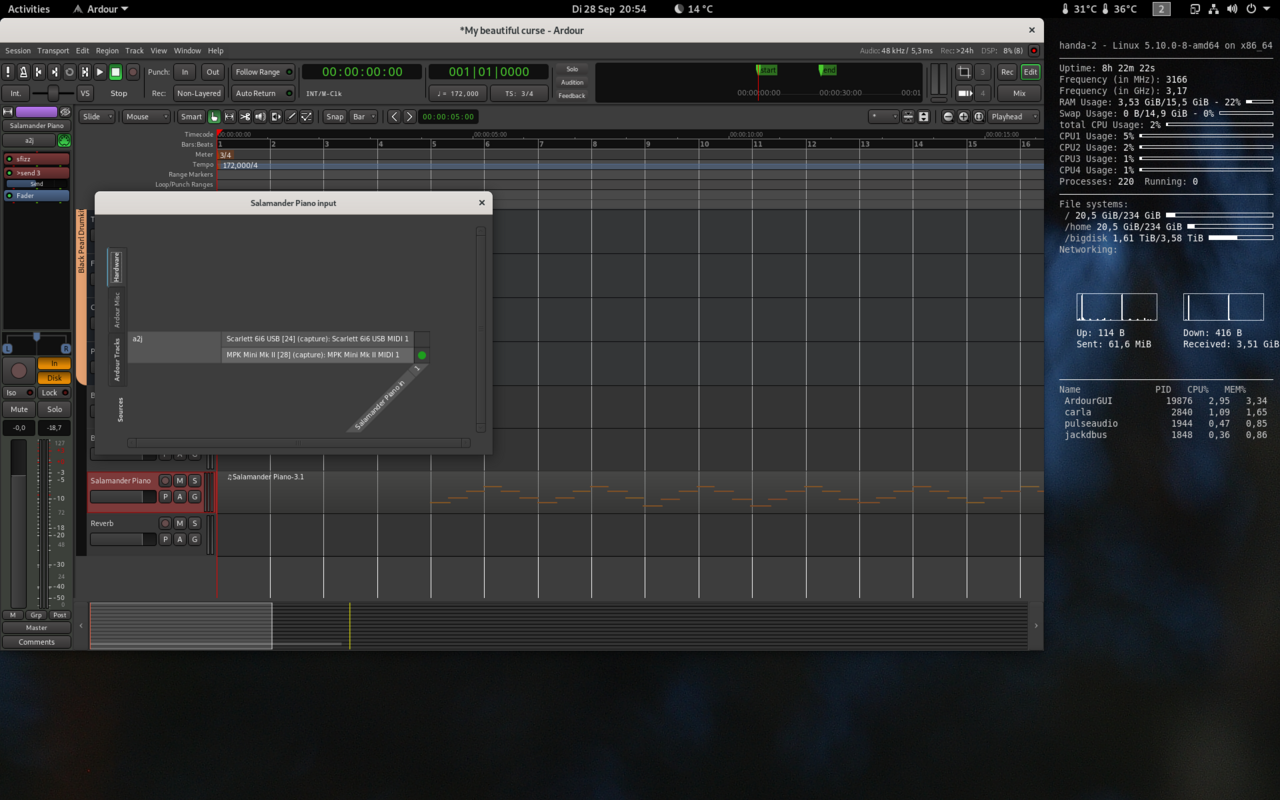This screenshot has height=800, width=1280.
Task: Click the strip width toggle icon
Action: click(x=8, y=112)
